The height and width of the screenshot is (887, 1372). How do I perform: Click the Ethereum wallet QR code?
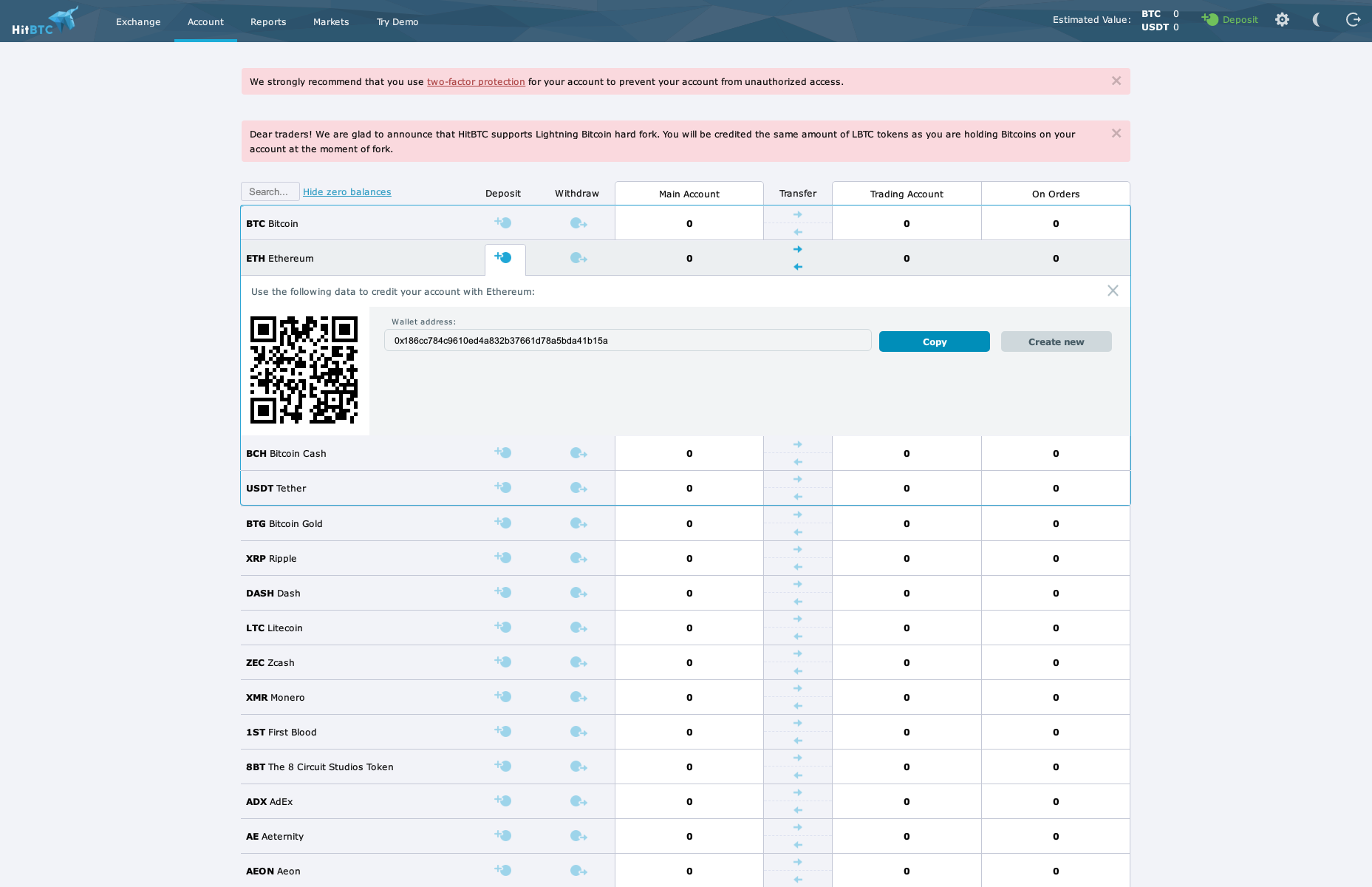tap(304, 370)
